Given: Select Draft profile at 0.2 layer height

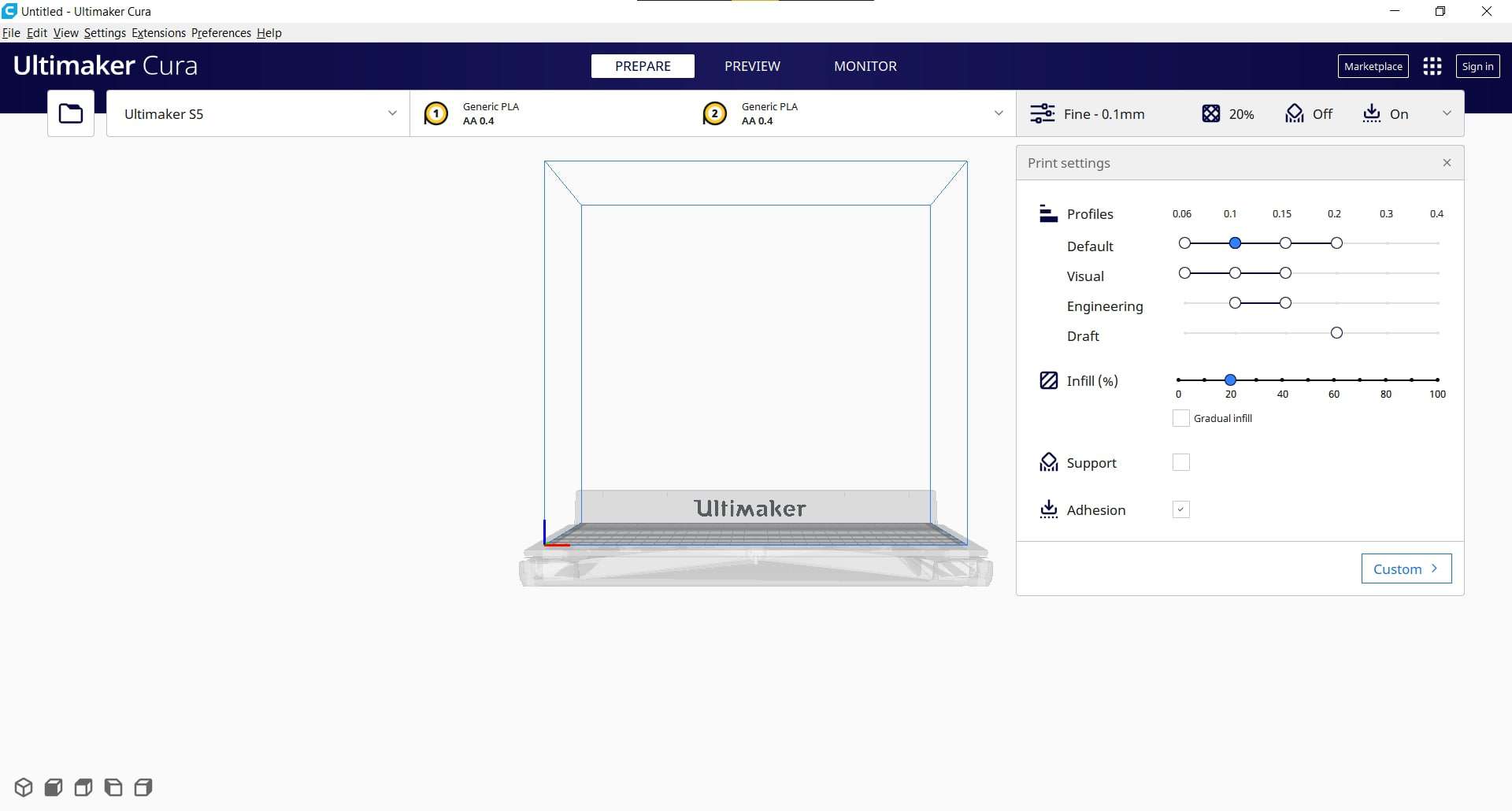Looking at the screenshot, I should pos(1336,333).
